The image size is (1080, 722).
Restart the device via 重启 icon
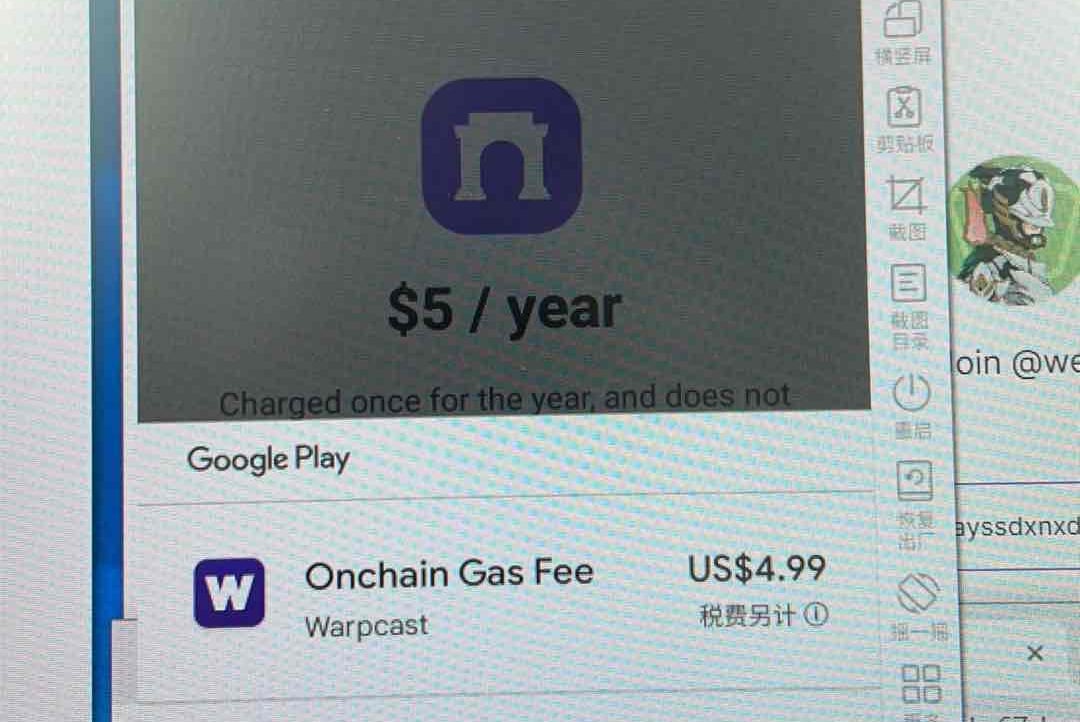pos(912,405)
